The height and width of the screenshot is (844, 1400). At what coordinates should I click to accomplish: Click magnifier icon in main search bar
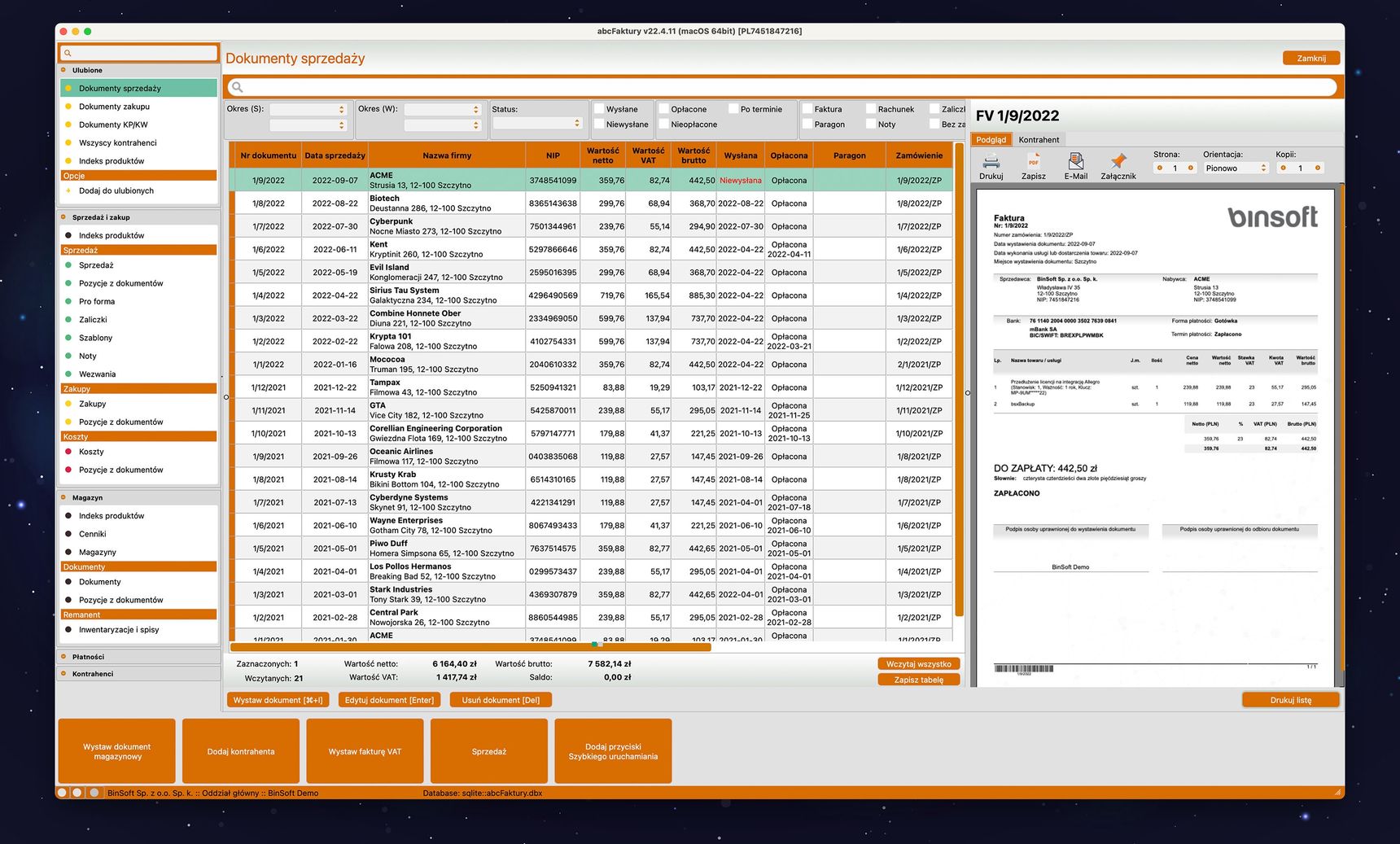click(238, 87)
